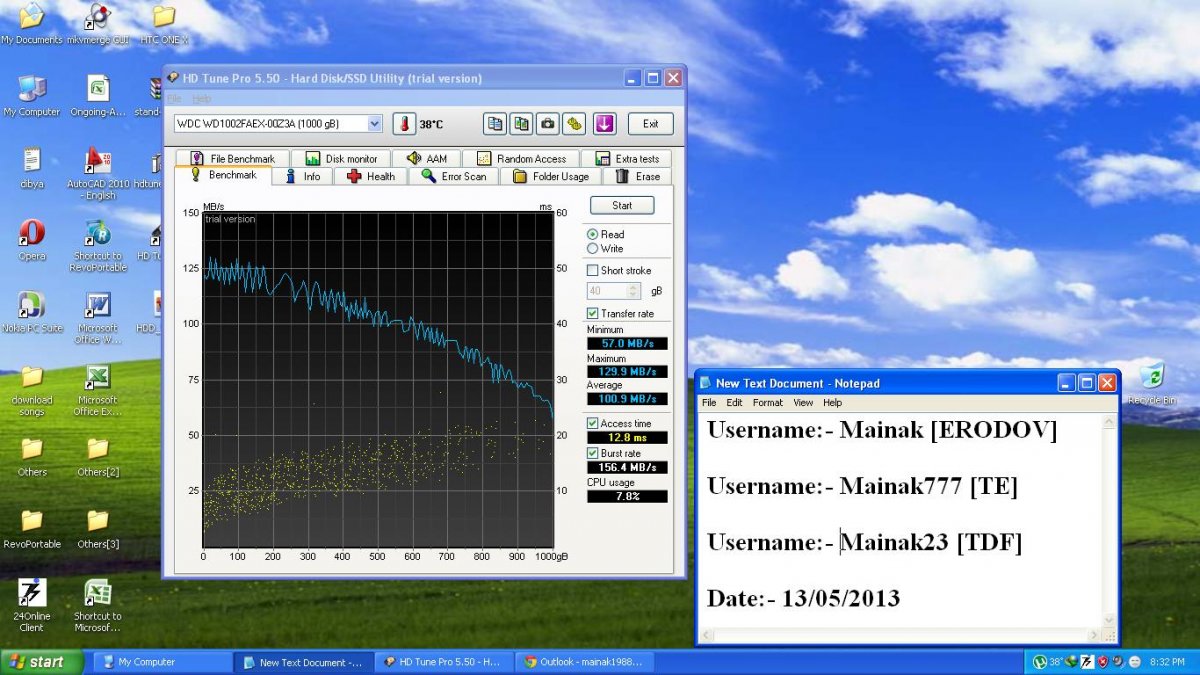1200x675 pixels.
Task: Open the Recycle Bin
Action: pos(1151,383)
